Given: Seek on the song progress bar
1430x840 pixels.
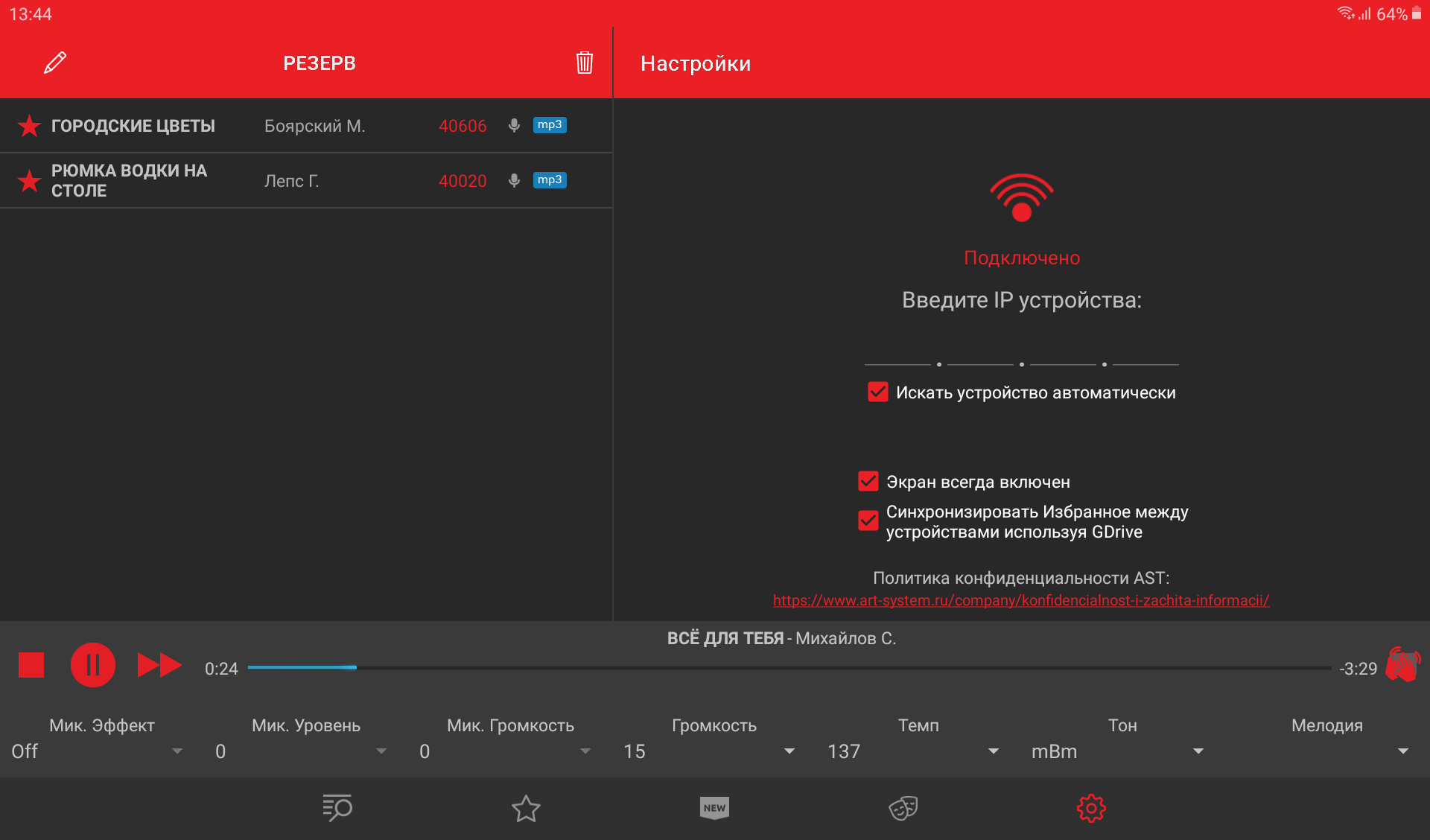Looking at the screenshot, I should [789, 668].
